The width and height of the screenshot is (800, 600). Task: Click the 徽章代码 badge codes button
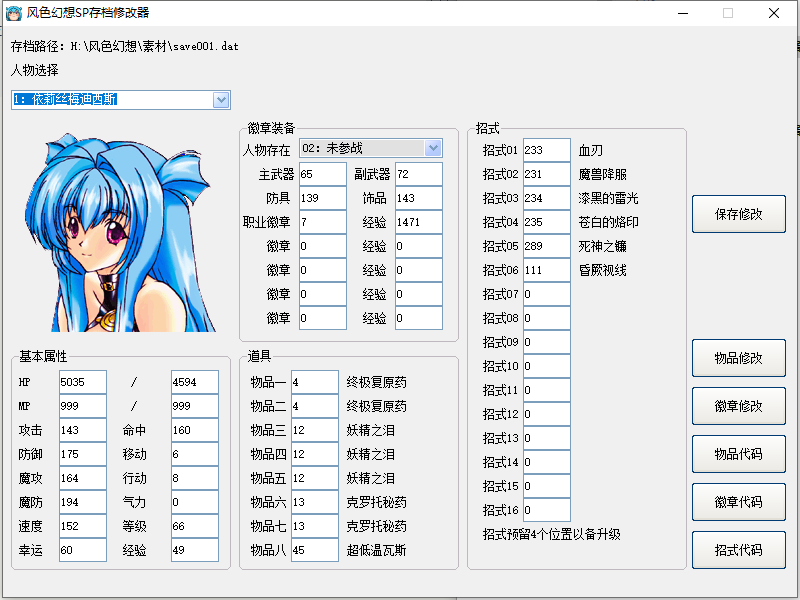tap(738, 502)
